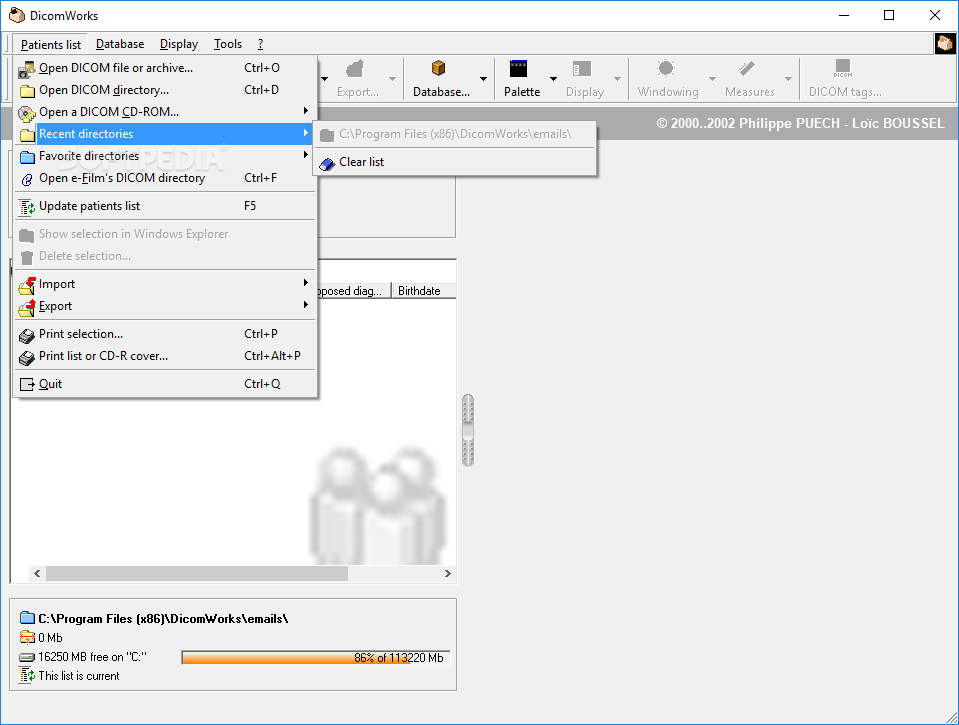This screenshot has height=725, width=959.
Task: Click the Recent directories folder icon
Action: [x=27, y=135]
